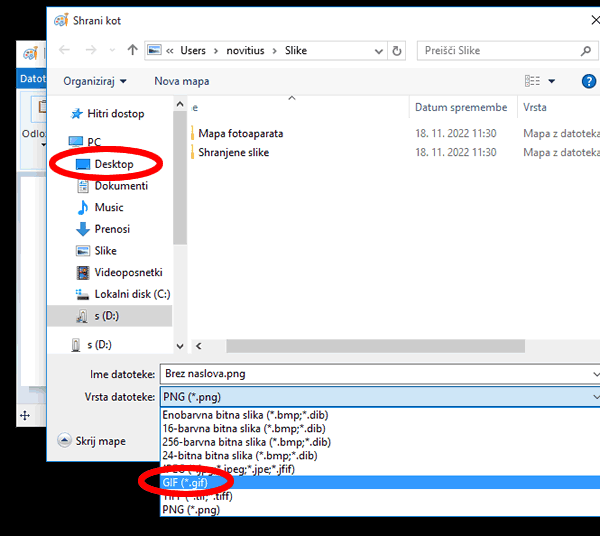The width and height of the screenshot is (600, 536).
Task: Click the refresh icon beside the address bar
Action: (397, 51)
